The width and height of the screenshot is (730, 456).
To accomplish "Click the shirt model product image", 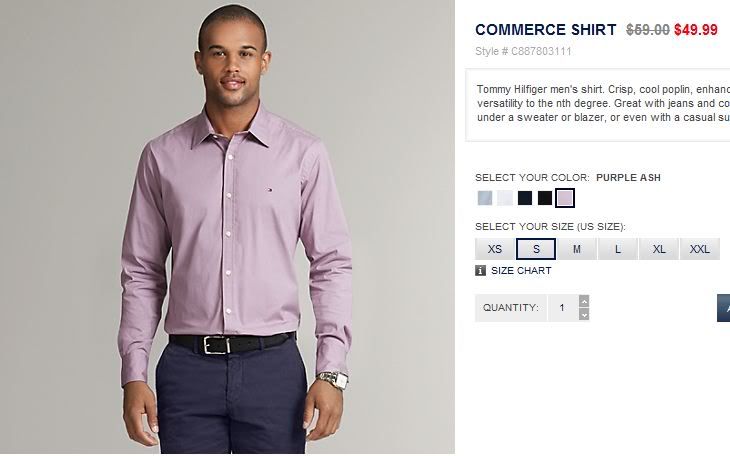I will (x=227, y=228).
